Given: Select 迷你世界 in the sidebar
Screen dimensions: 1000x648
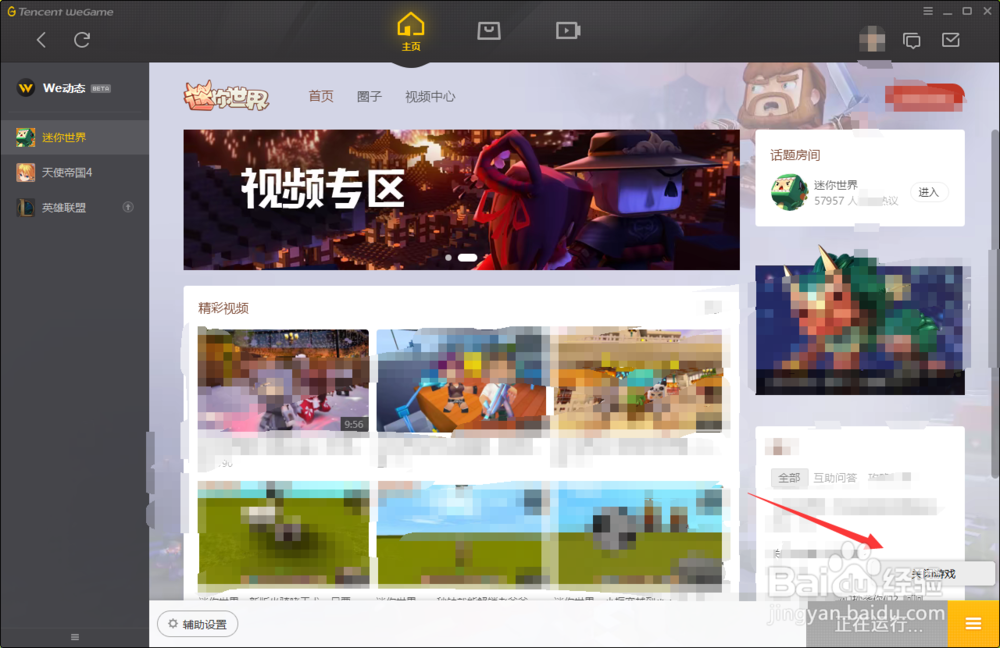Looking at the screenshot, I should (x=75, y=136).
